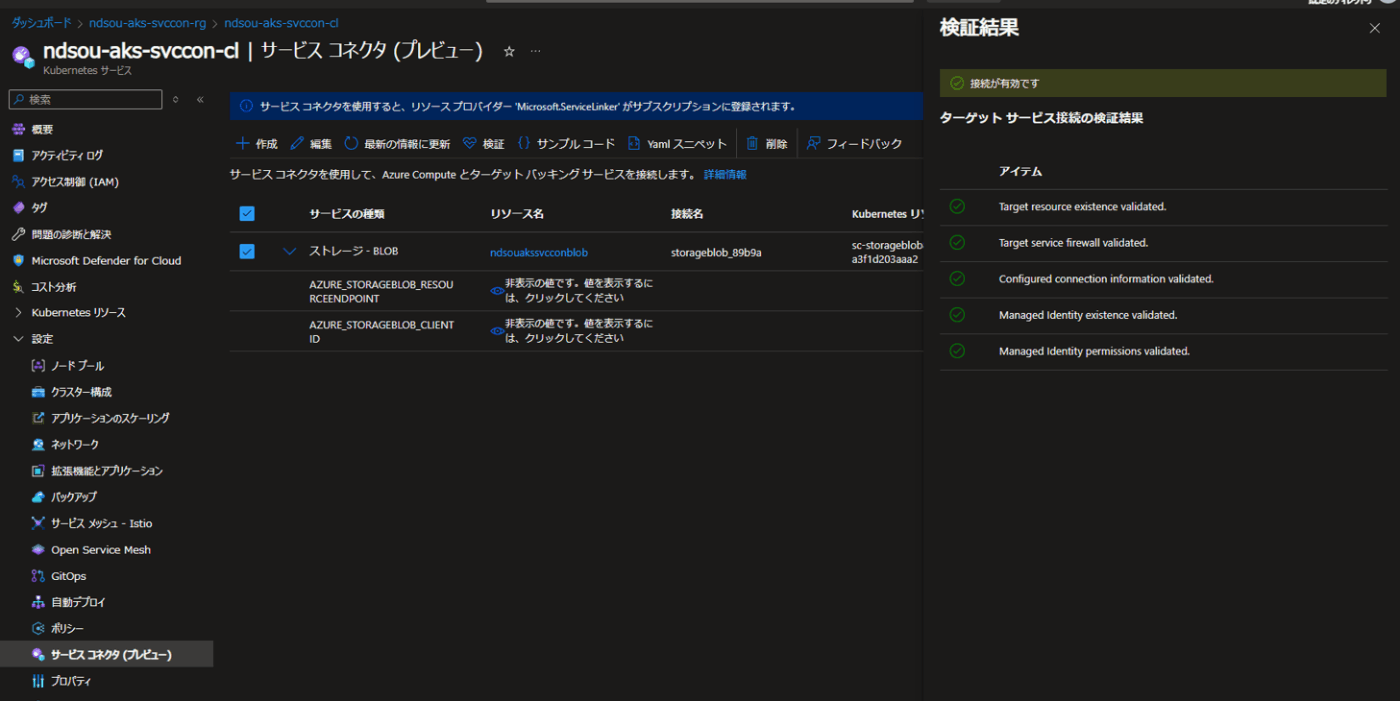The height and width of the screenshot is (701, 1400).
Task: Click the storageblob_89b9a connection name cell
Action: point(716,253)
